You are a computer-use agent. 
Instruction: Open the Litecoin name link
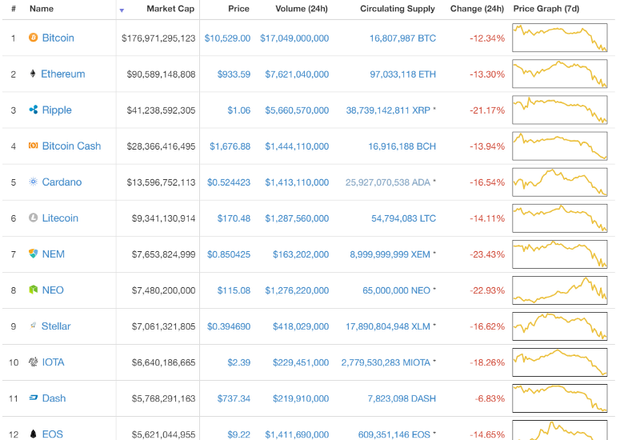coord(60,218)
